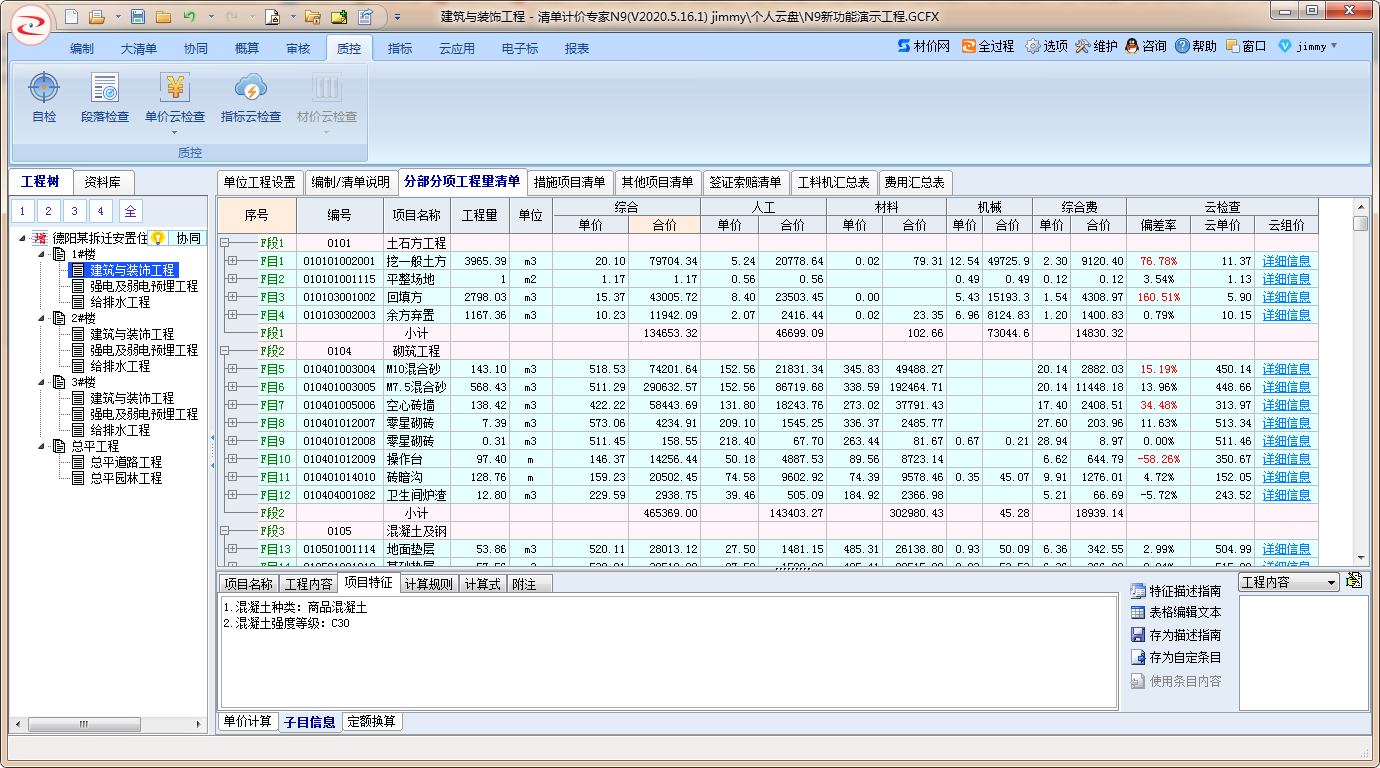Image resolution: width=1380 pixels, height=768 pixels.
Task: Collapse section F段2 砌筑工程
Action: [x=224, y=351]
